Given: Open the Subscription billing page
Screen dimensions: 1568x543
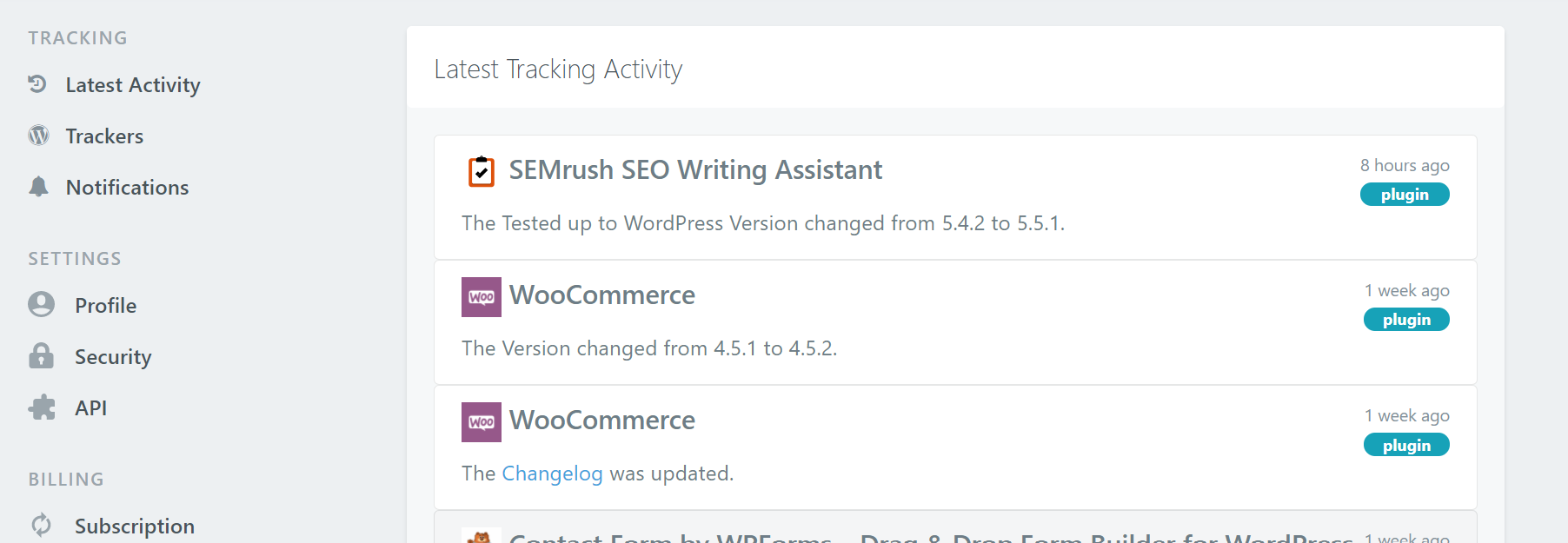Looking at the screenshot, I should pos(135,526).
